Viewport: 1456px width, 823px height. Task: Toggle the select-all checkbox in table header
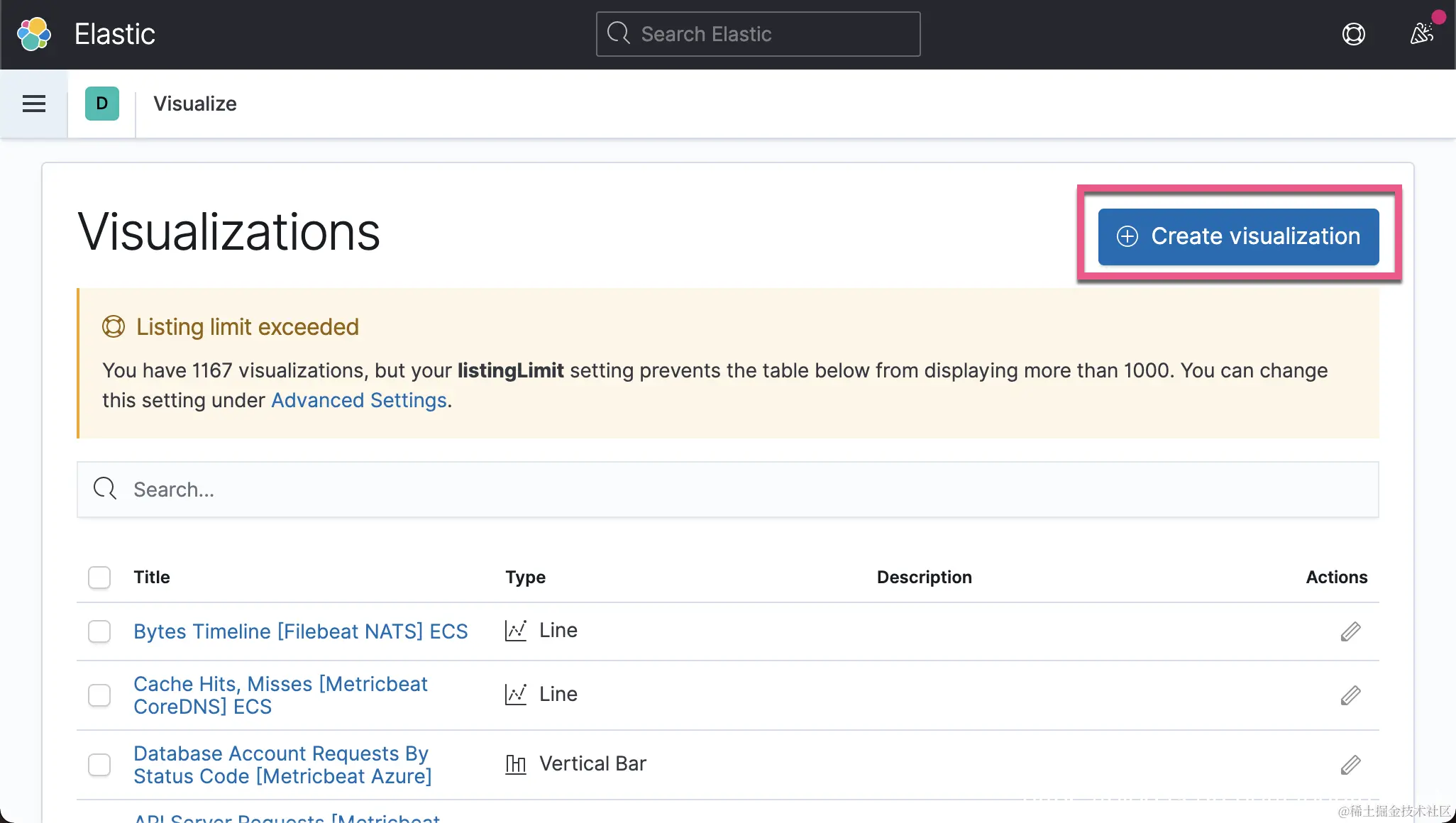[x=99, y=578]
